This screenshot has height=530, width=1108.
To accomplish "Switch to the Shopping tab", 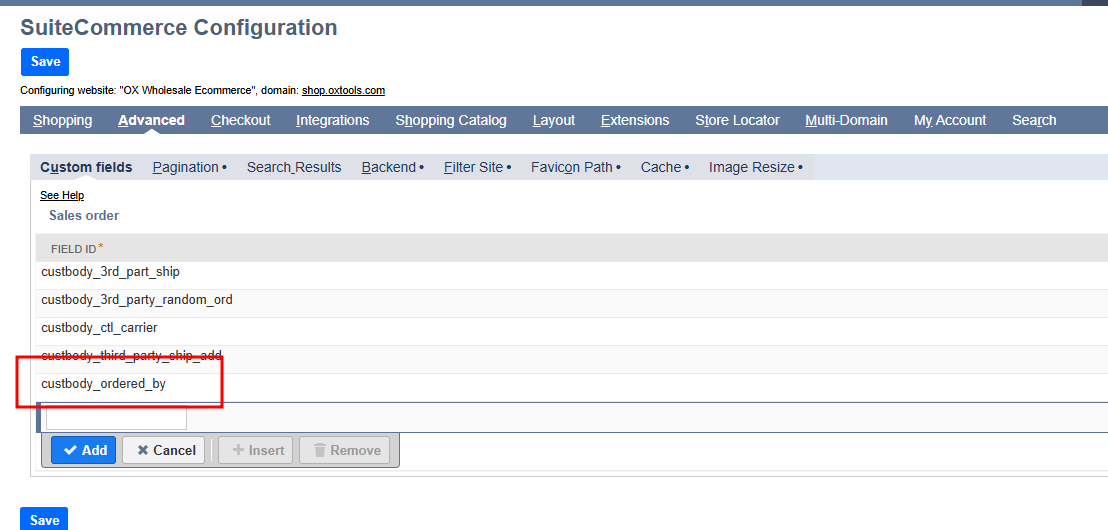I will 62,120.
